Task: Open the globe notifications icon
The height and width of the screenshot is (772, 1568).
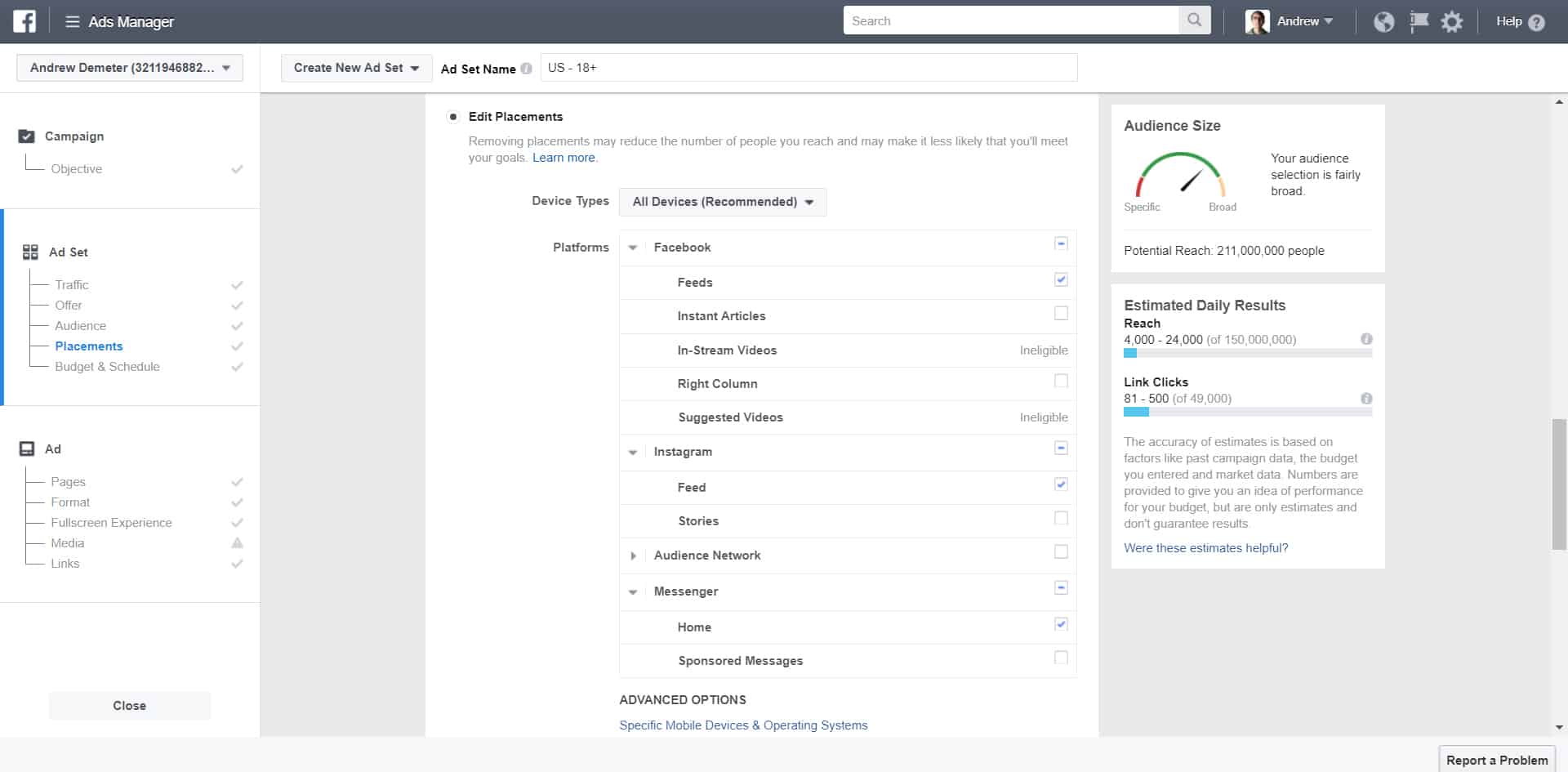Action: (x=1383, y=22)
